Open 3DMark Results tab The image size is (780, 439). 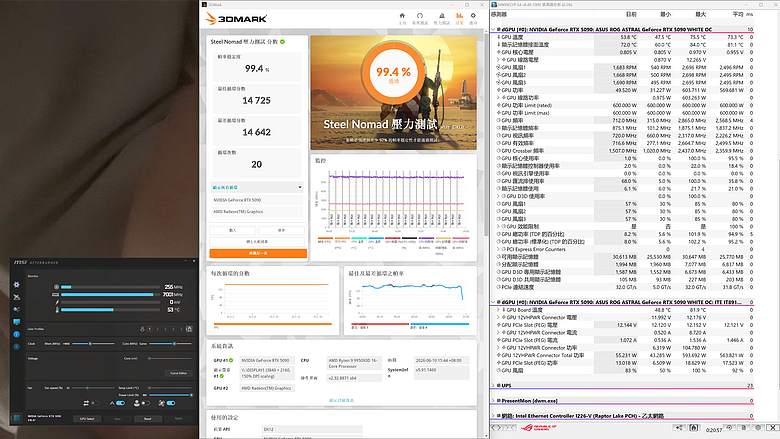coord(459,18)
